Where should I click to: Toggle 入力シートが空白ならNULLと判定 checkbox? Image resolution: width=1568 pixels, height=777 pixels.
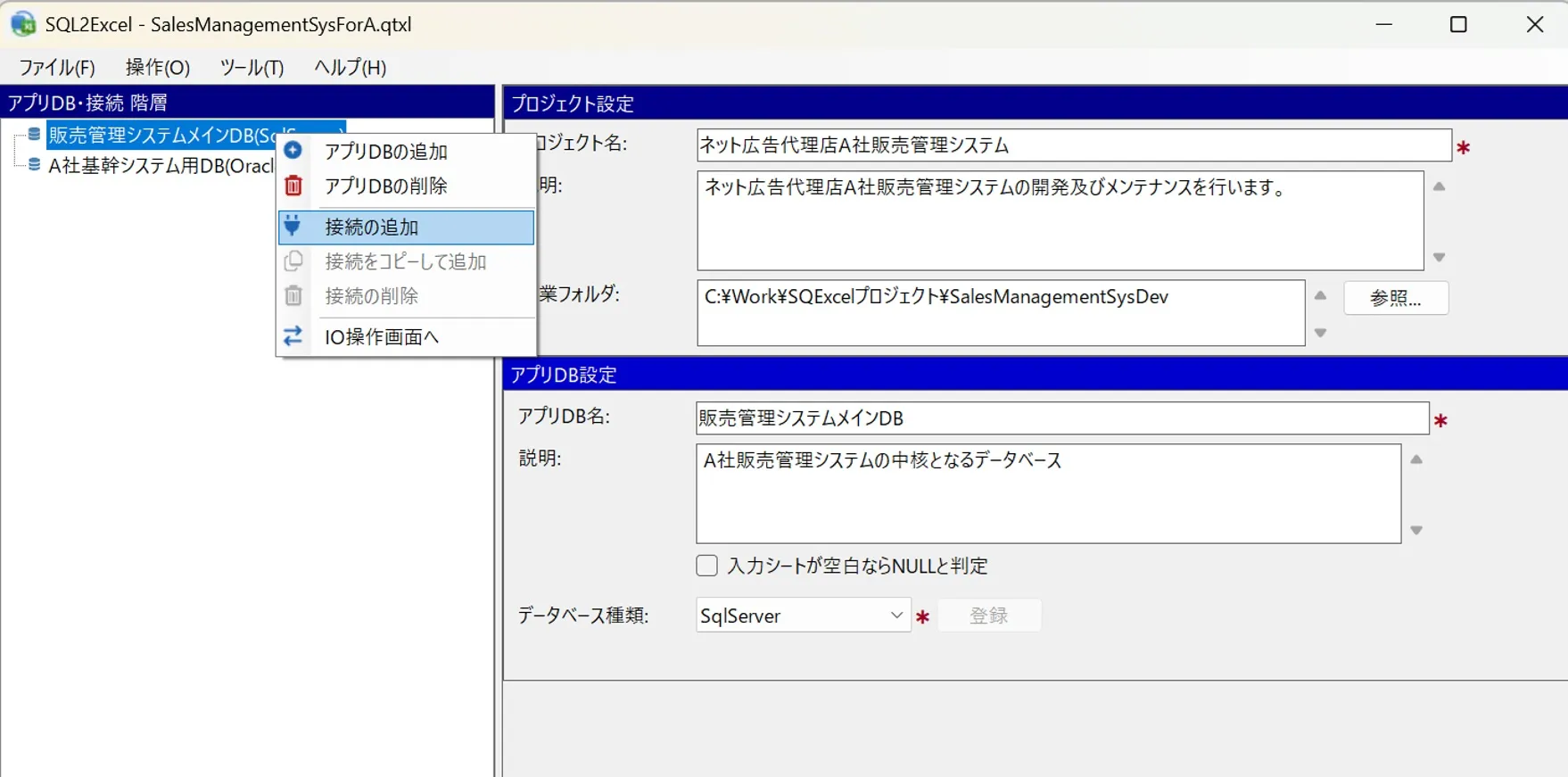706,566
